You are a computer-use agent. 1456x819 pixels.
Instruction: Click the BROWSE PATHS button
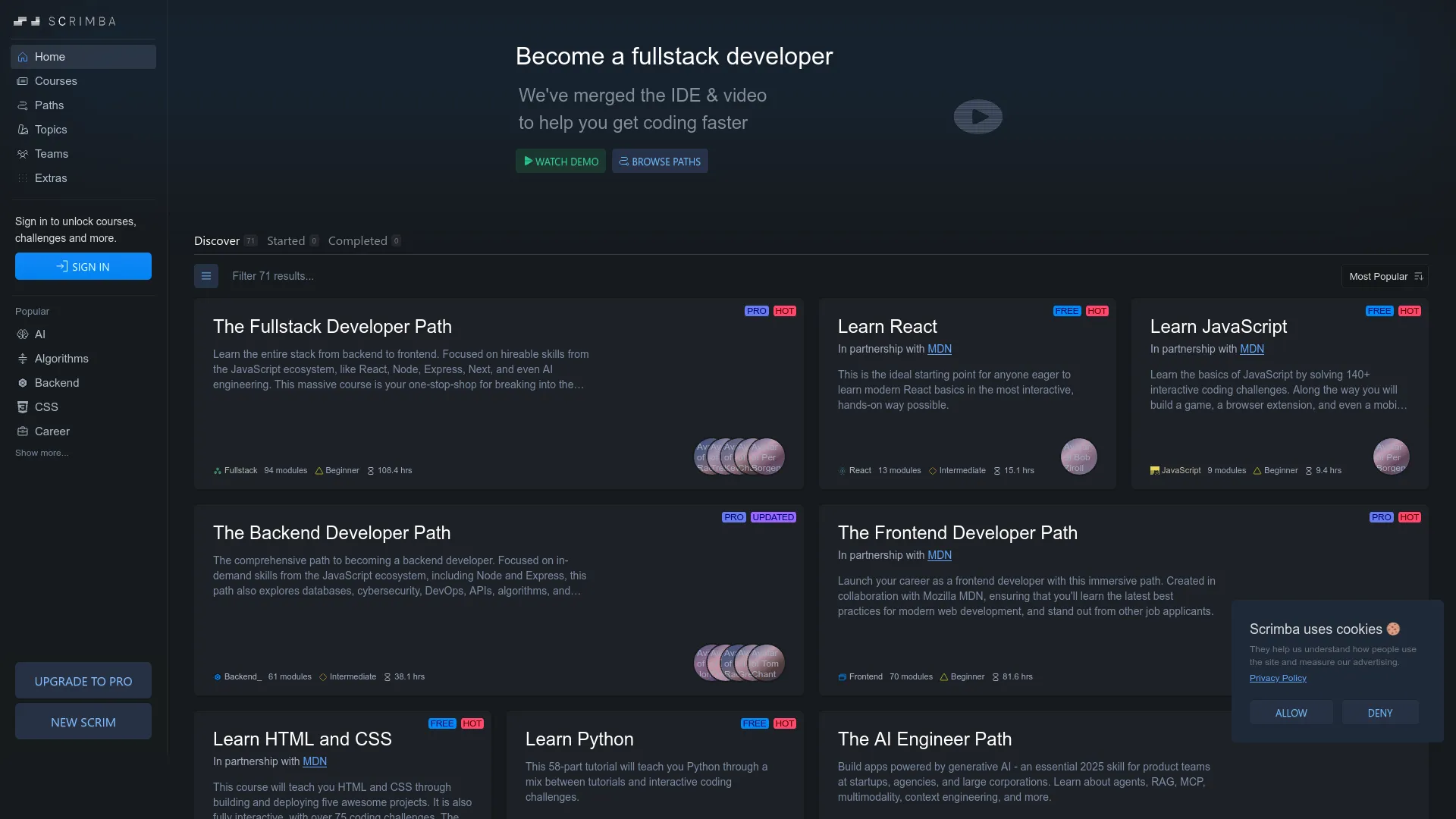click(x=660, y=161)
